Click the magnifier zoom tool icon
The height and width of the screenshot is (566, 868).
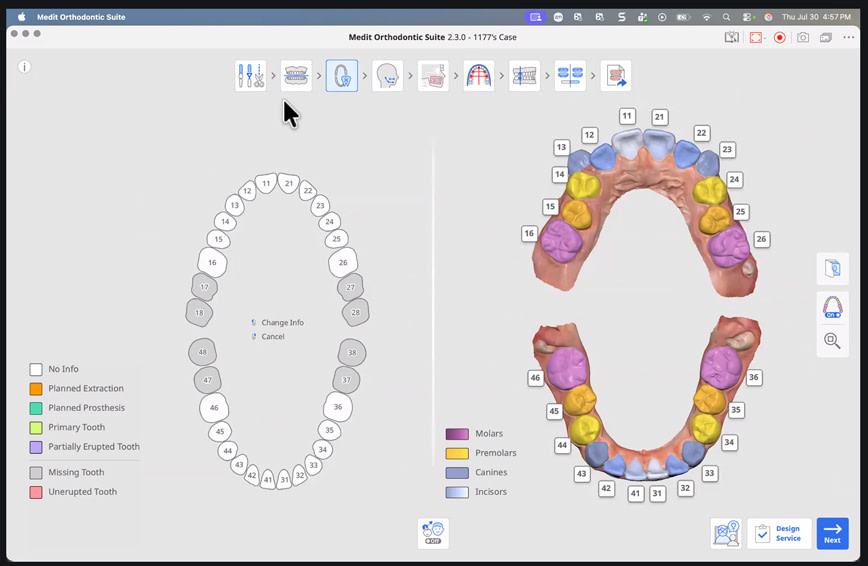point(833,340)
